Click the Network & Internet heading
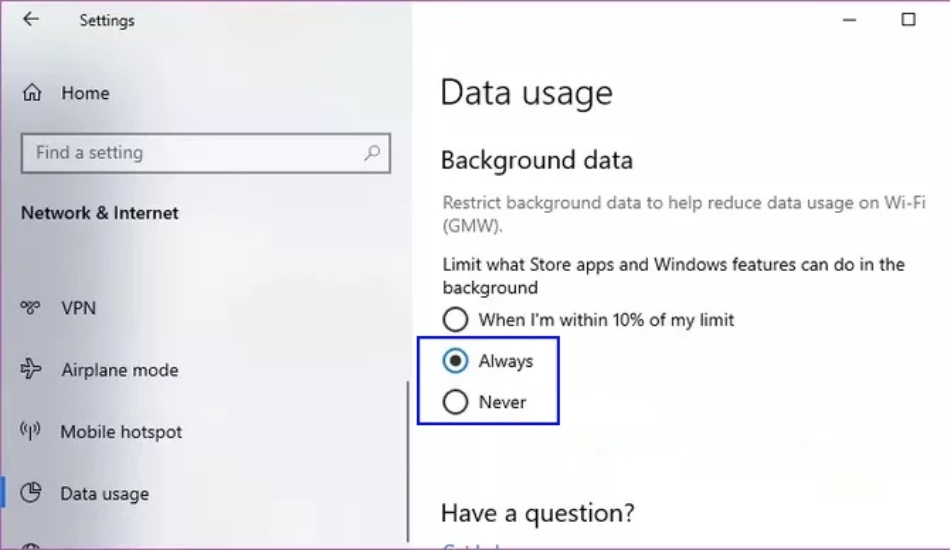Viewport: 950px width, 550px height. click(100, 213)
